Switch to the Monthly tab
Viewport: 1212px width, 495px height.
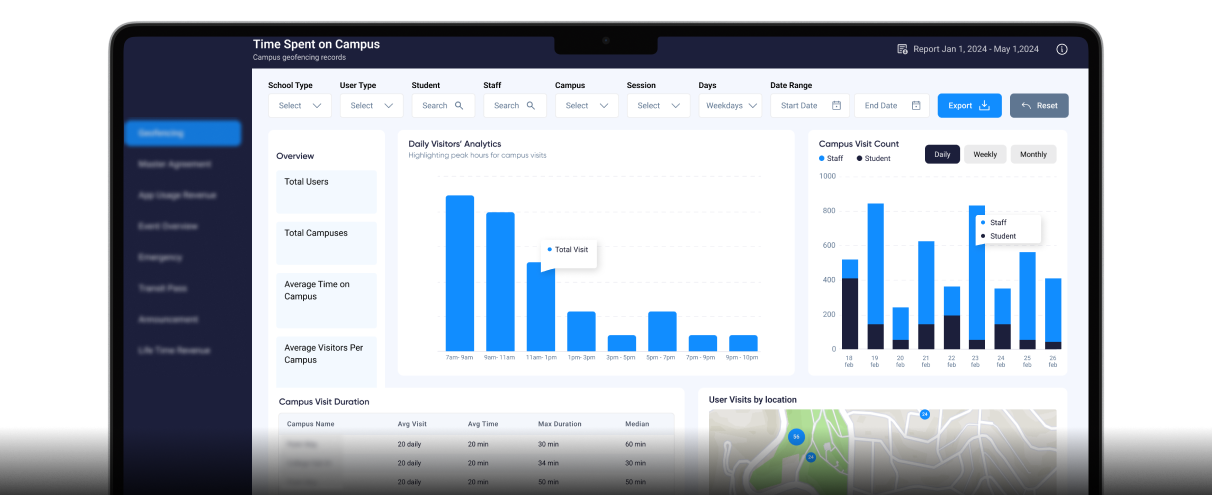(x=1033, y=154)
